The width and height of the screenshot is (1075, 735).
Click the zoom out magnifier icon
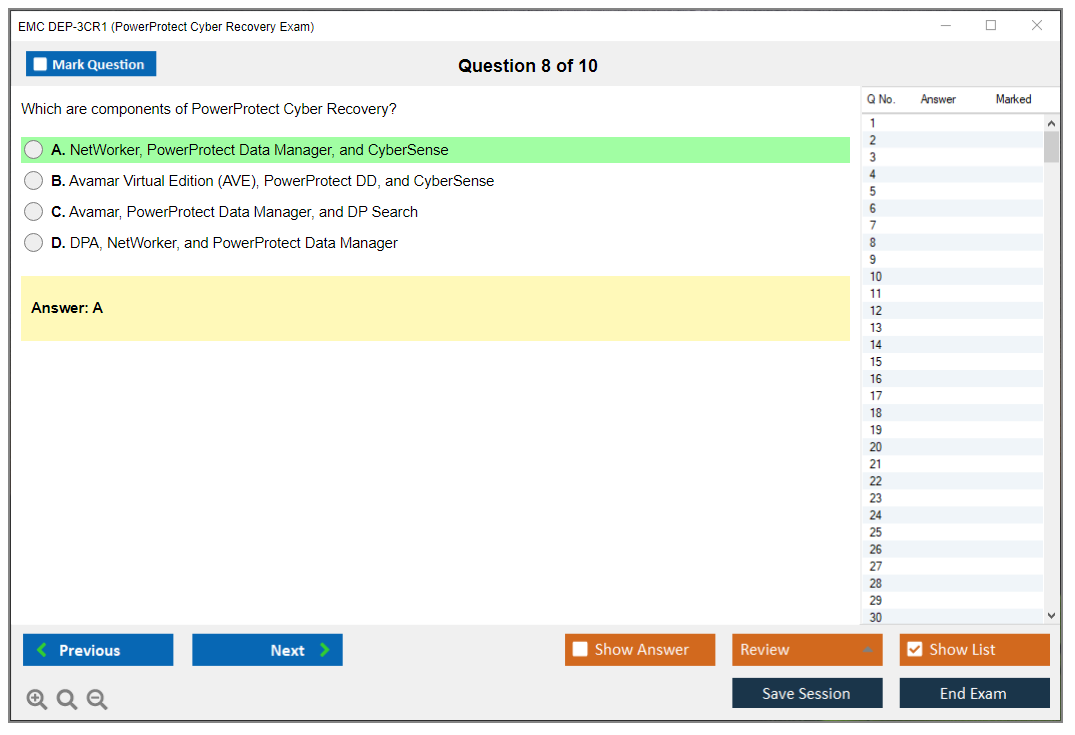tap(97, 700)
